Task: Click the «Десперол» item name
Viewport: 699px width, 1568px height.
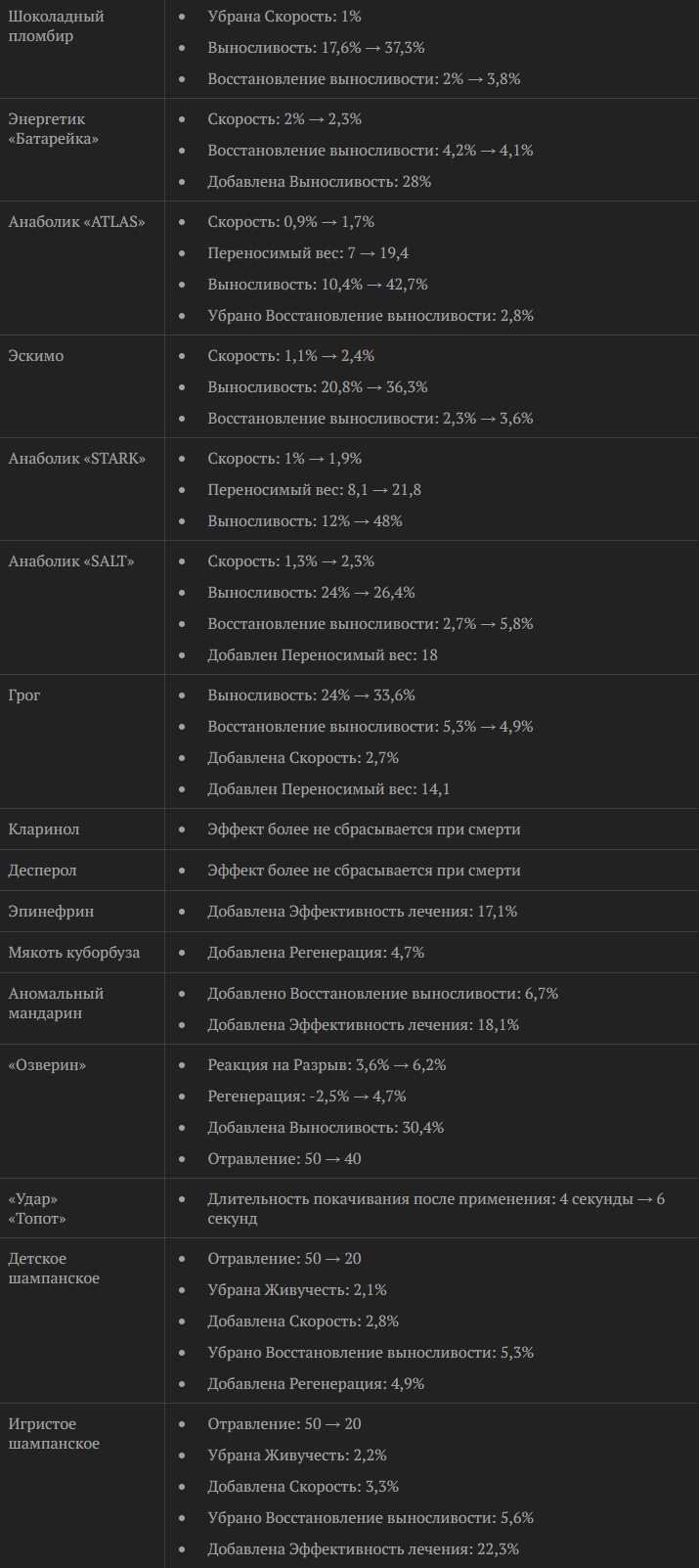Action: 42,871
